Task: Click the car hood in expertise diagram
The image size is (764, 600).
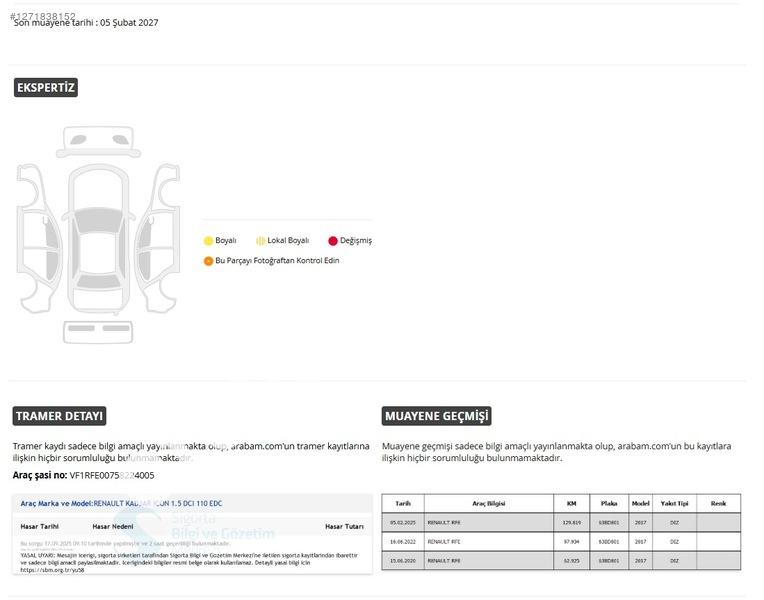Action: point(97,190)
